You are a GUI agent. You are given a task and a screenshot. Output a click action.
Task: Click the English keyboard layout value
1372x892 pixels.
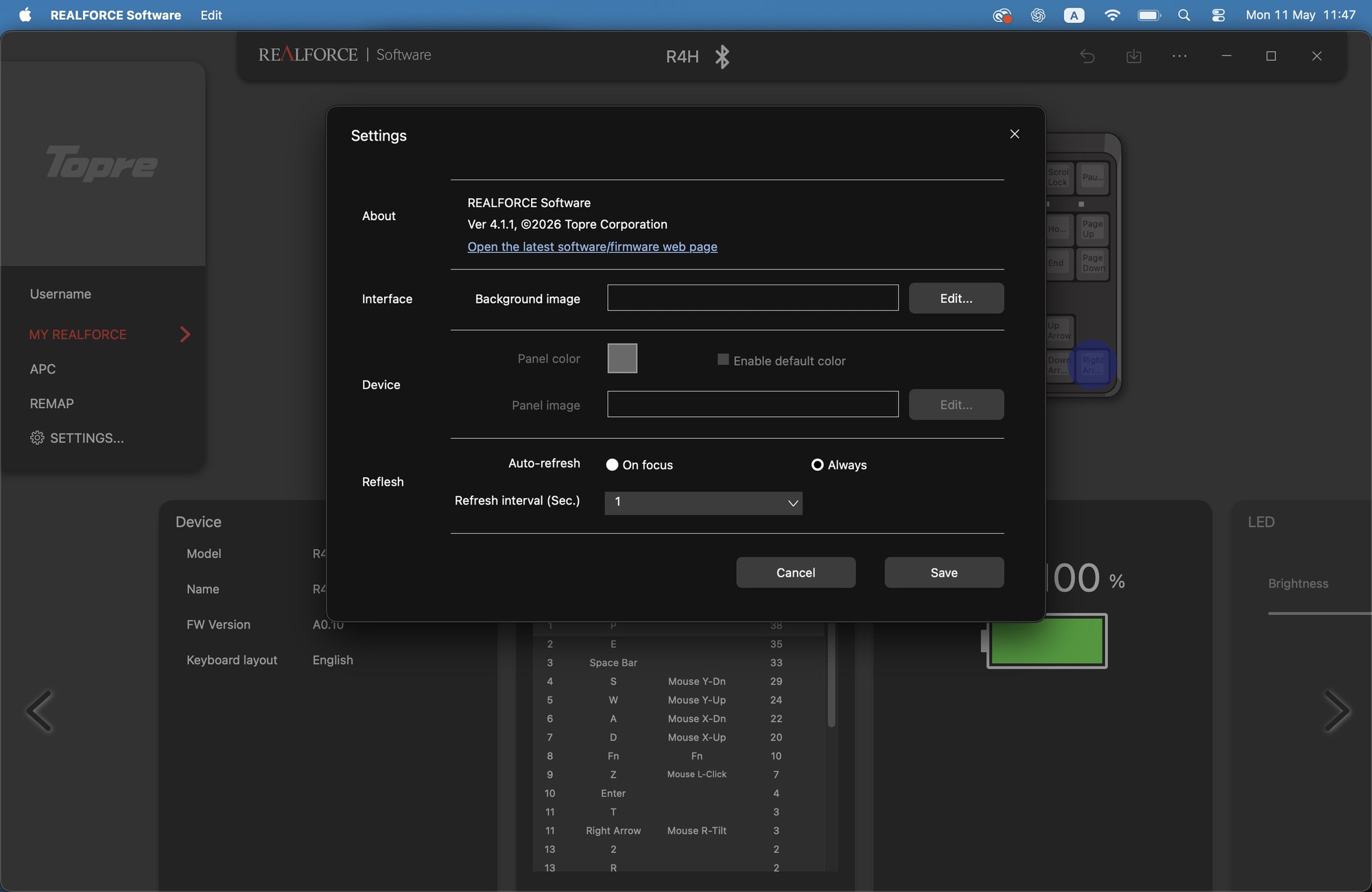(333, 660)
